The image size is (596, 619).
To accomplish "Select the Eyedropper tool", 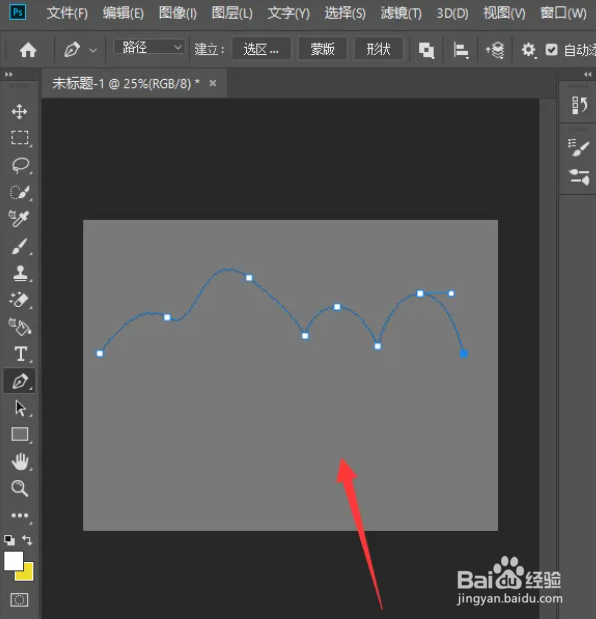I will coord(19,218).
